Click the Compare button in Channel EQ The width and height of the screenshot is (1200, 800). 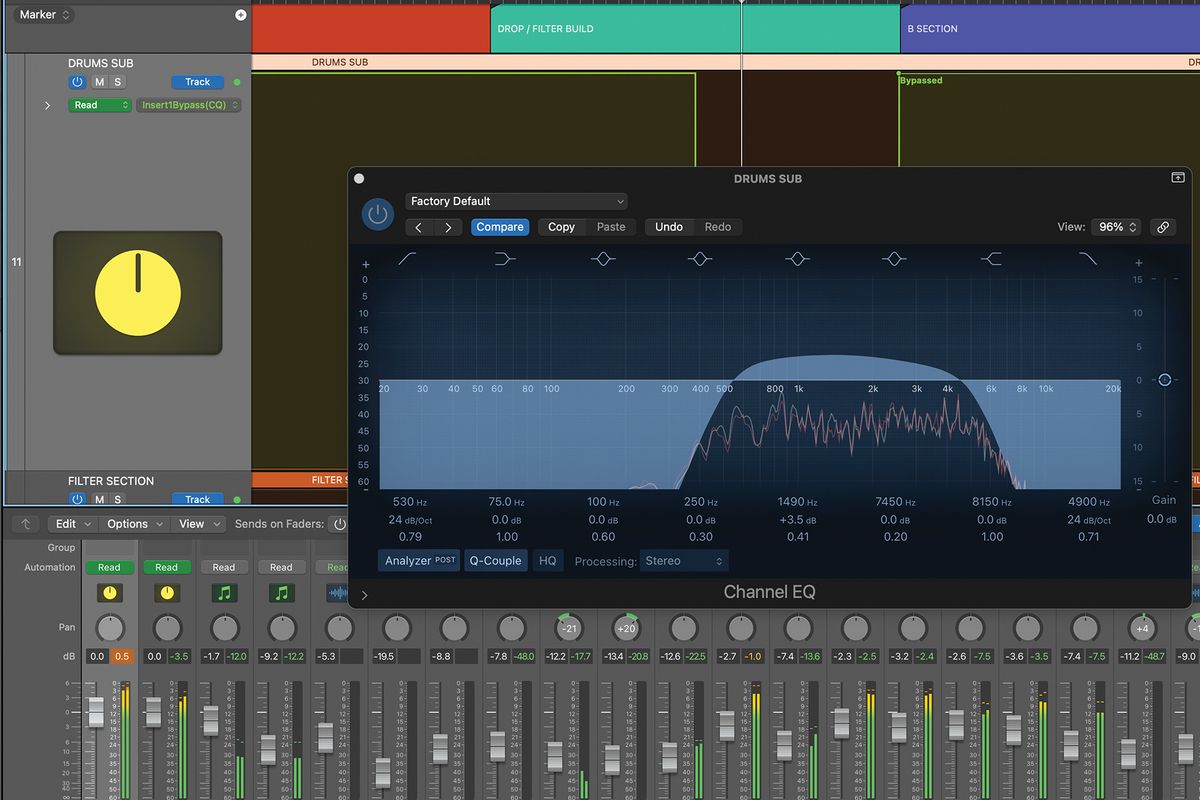[499, 227]
